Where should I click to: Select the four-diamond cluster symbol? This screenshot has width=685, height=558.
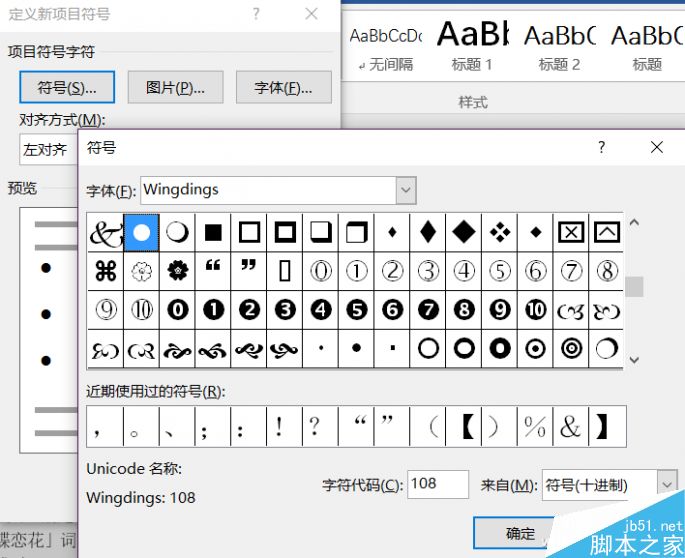coord(499,232)
